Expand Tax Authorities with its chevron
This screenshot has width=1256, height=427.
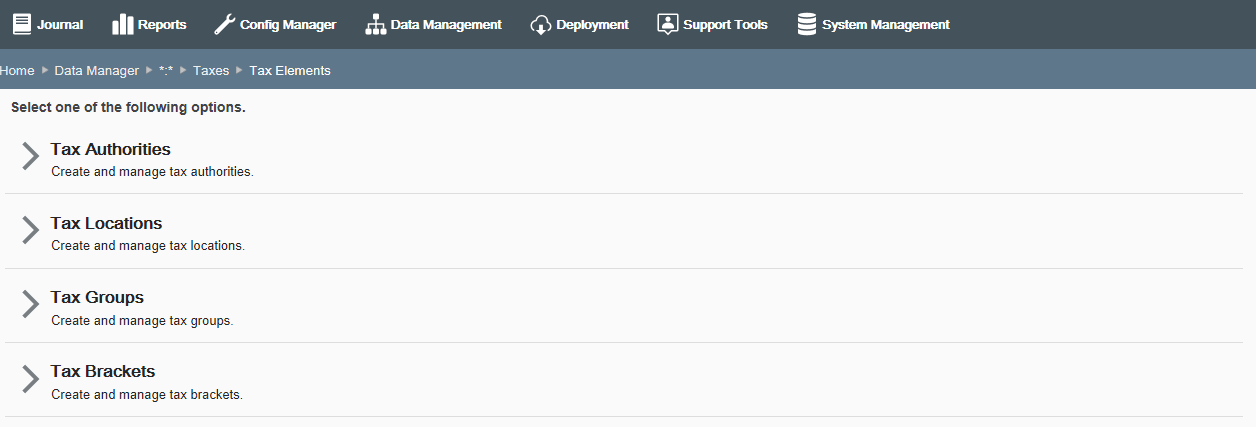(x=31, y=156)
